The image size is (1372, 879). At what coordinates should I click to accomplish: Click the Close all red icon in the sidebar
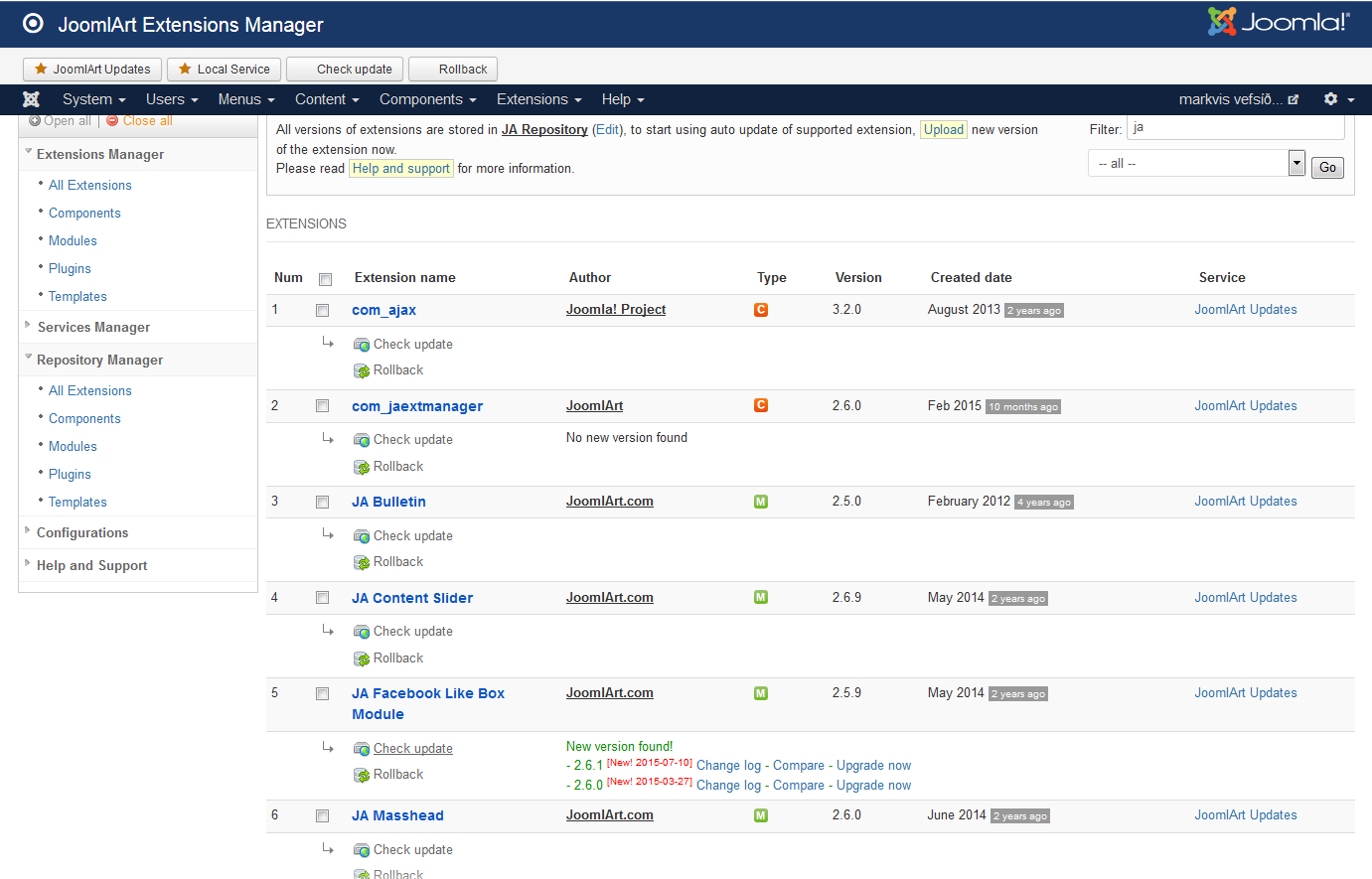112,121
